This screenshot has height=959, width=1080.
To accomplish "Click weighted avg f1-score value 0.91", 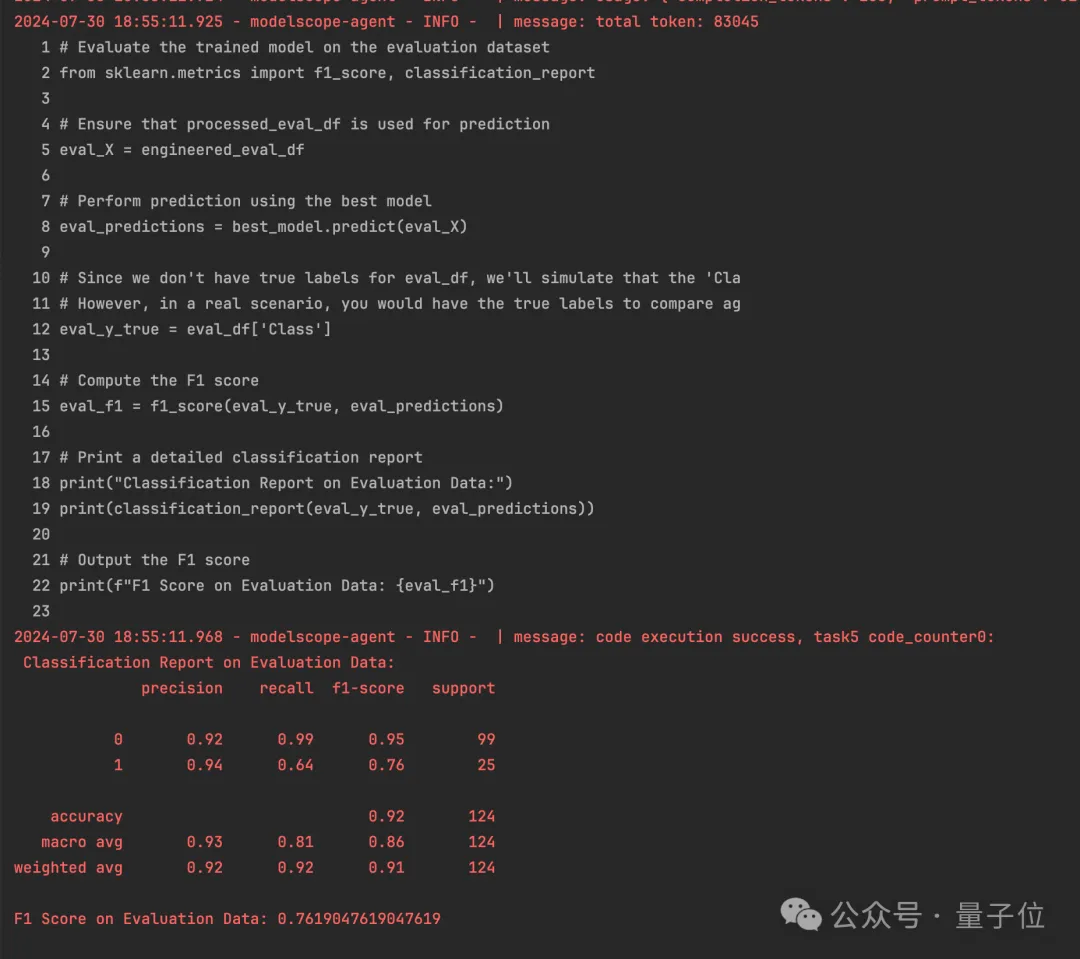I will pyautogui.click(x=386, y=867).
